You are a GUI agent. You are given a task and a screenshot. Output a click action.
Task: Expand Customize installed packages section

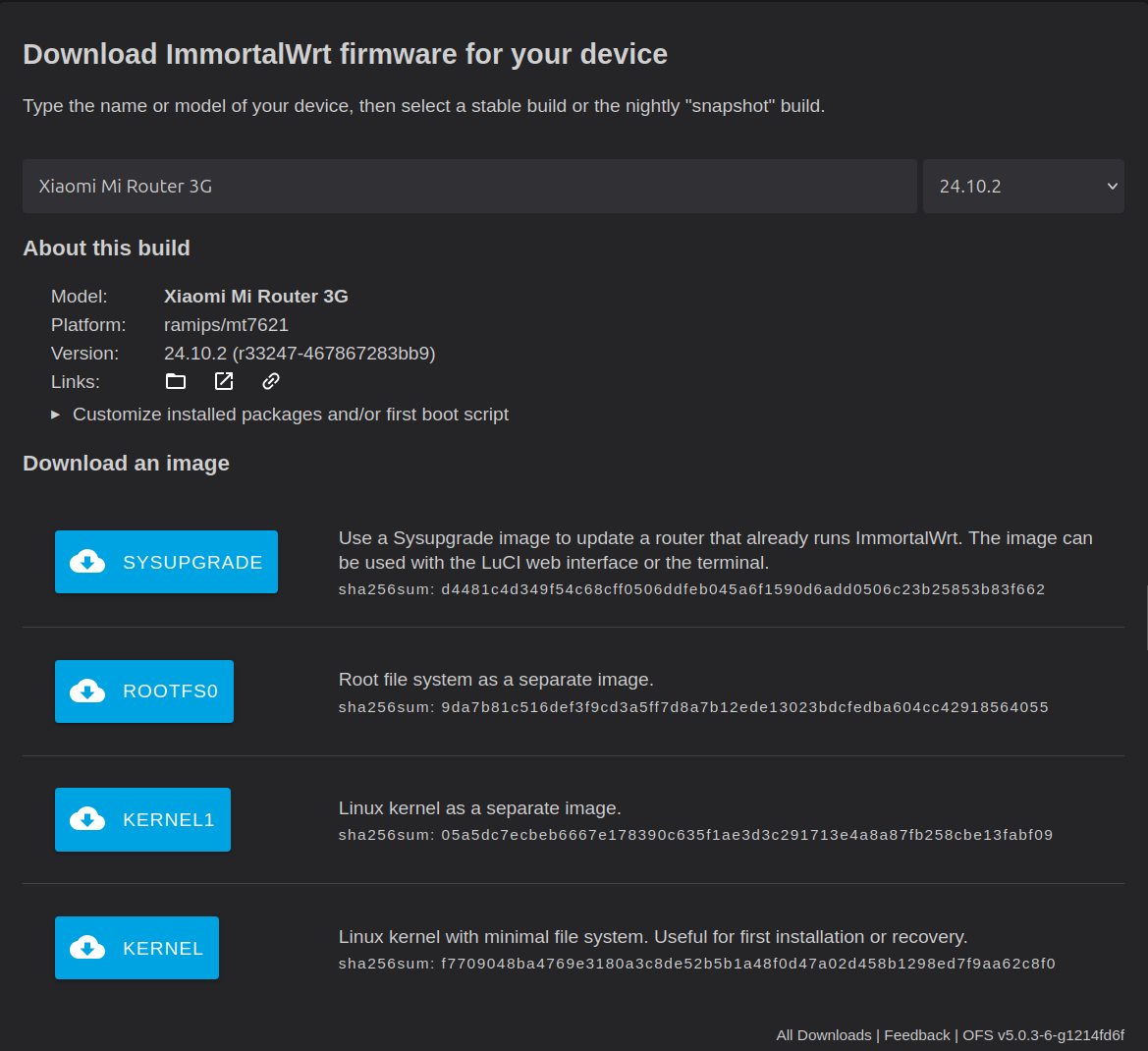[x=280, y=415]
